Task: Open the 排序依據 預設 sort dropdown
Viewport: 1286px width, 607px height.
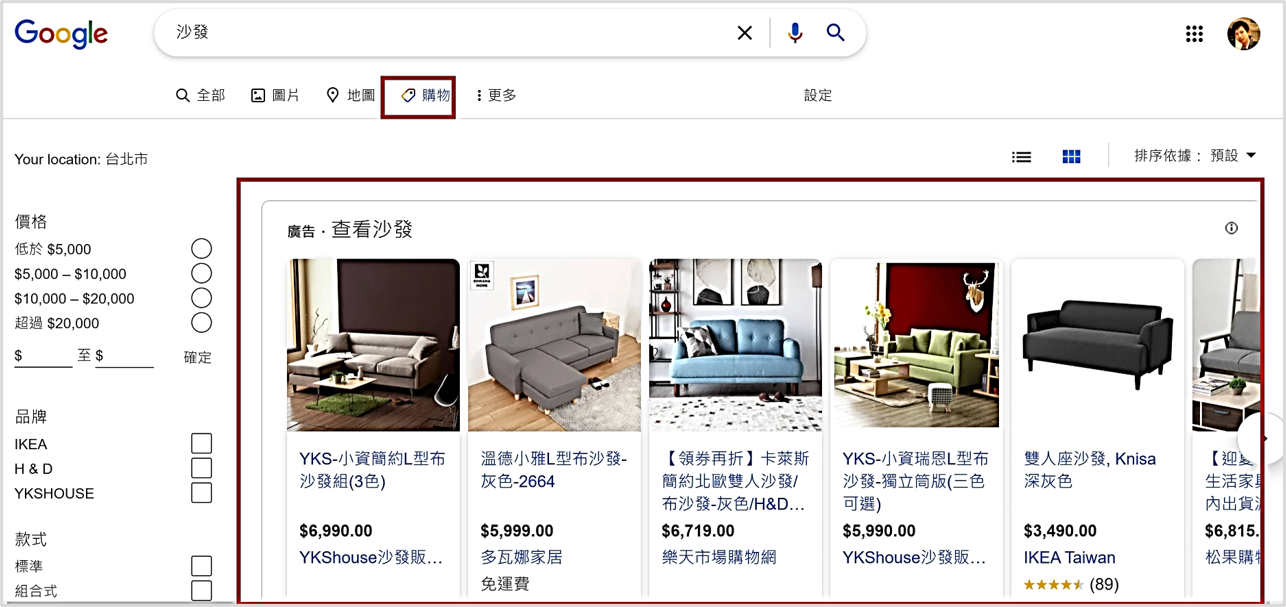Action: click(x=1195, y=156)
